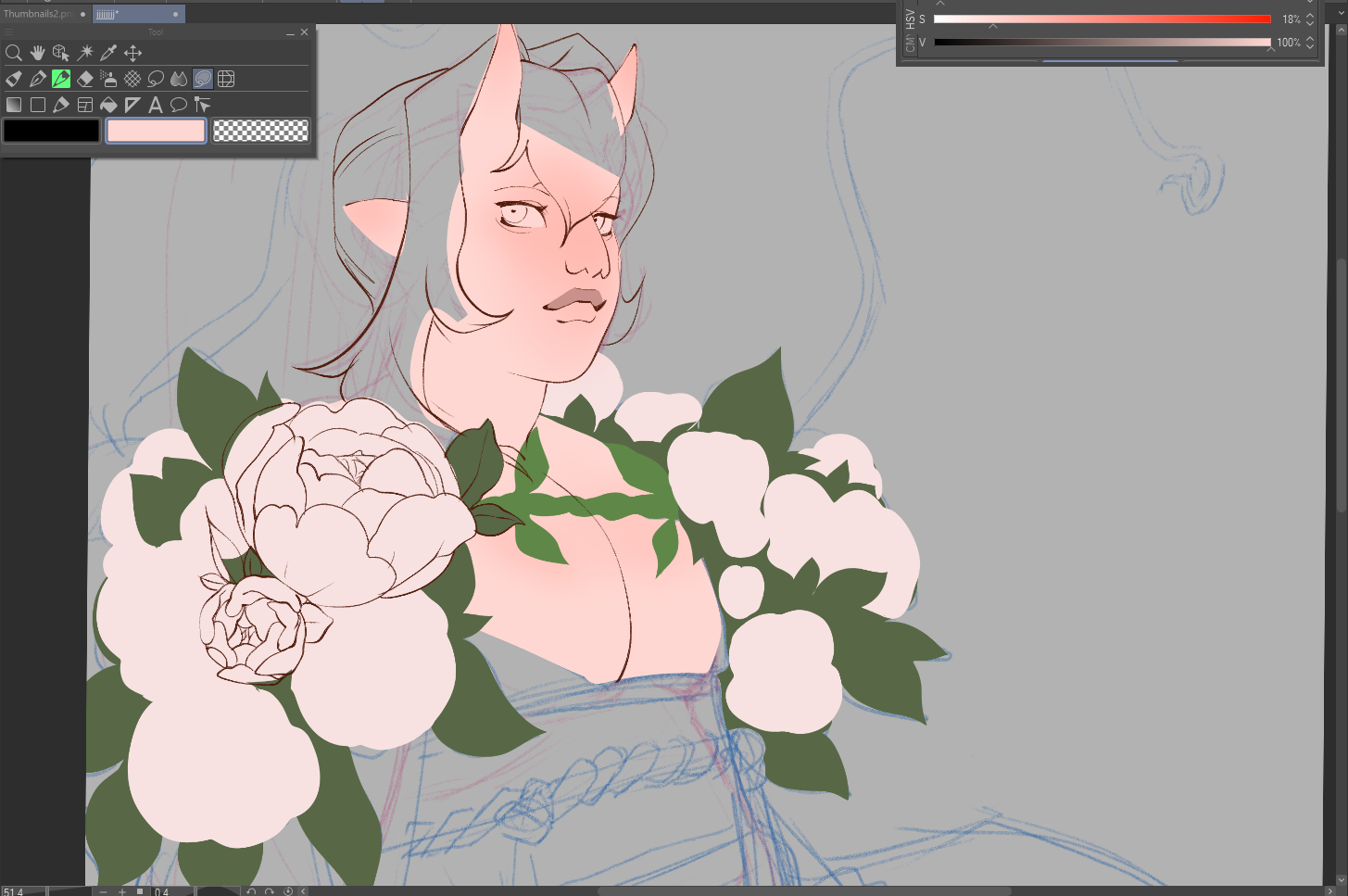Select the Hand move tool
Image resolution: width=1348 pixels, height=896 pixels.
pos(37,53)
